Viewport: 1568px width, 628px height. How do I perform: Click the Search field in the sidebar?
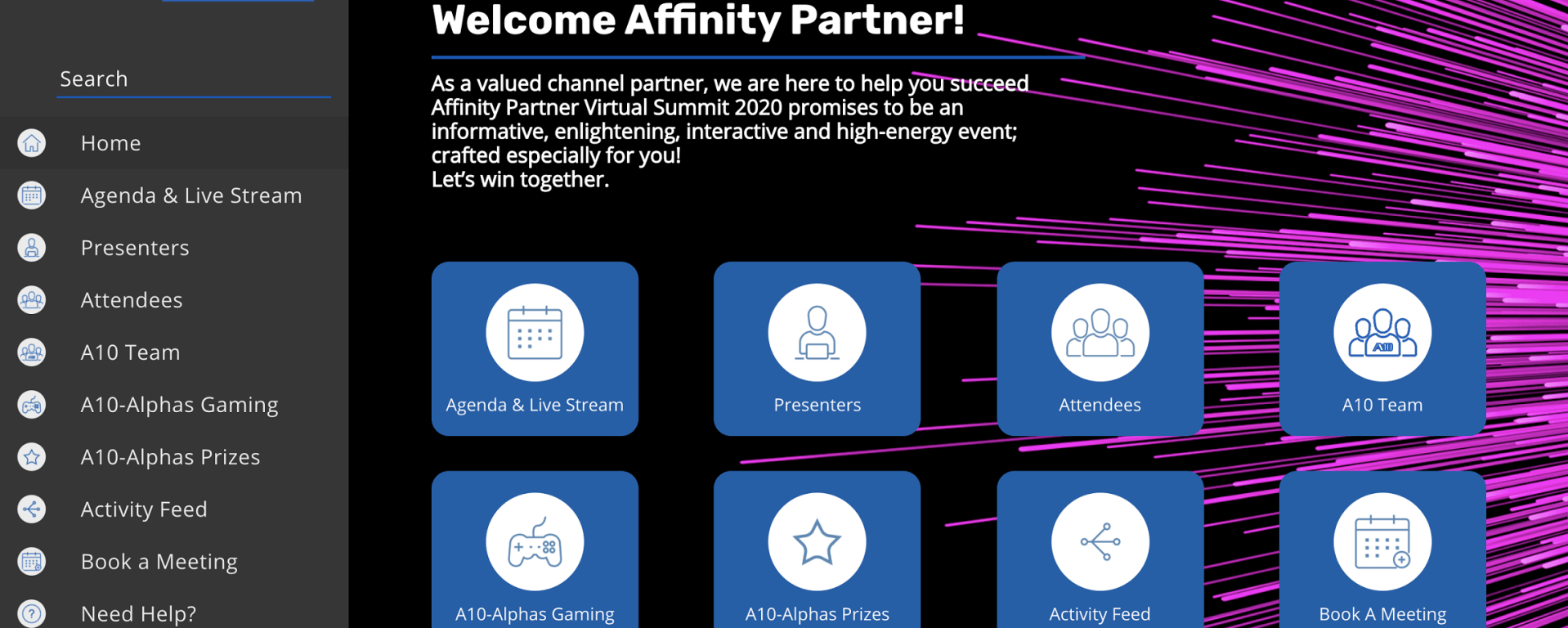(x=193, y=79)
